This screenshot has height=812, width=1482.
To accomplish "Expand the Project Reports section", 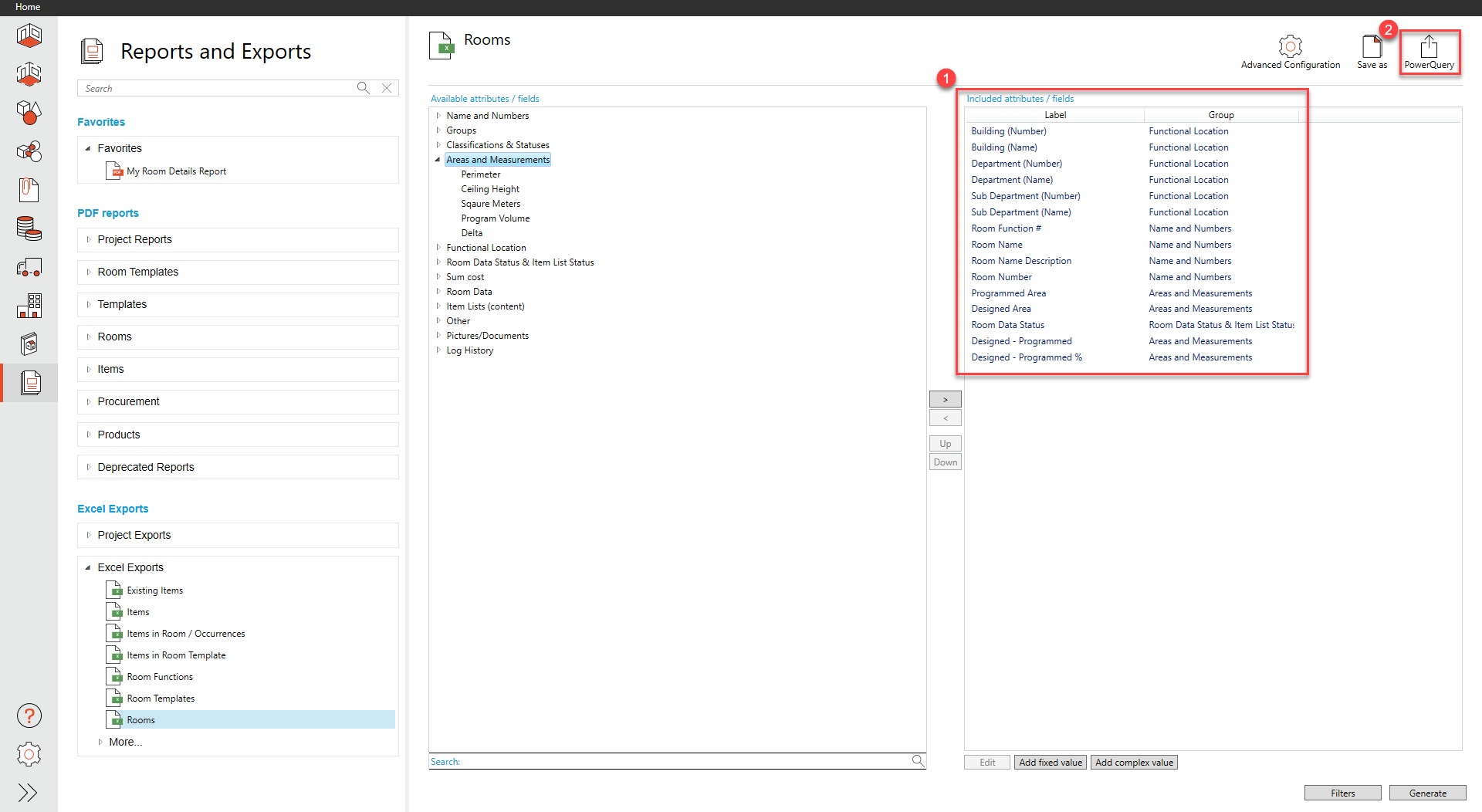I will [x=89, y=239].
